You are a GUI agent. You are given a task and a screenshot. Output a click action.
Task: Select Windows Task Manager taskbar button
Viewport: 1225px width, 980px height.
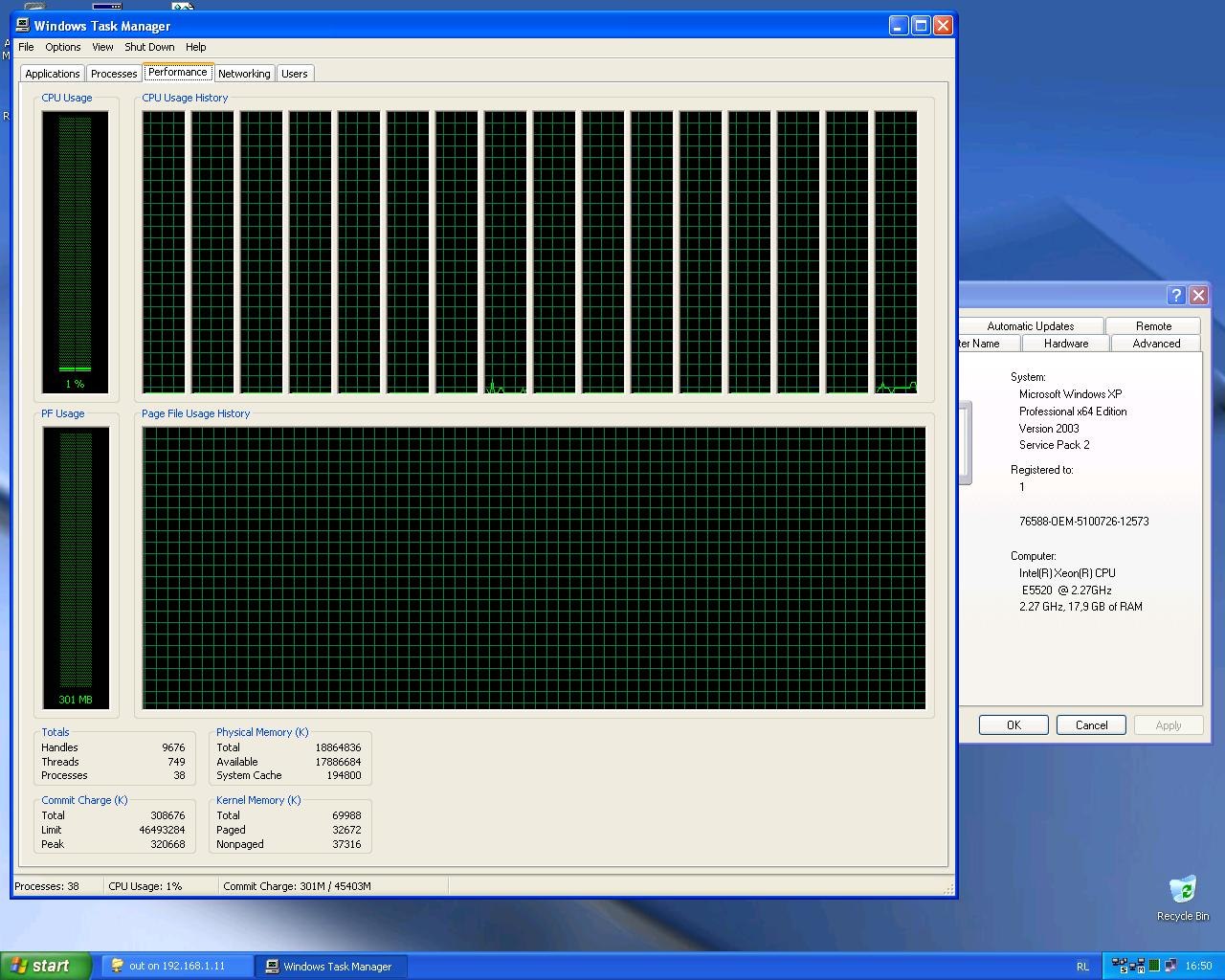(x=331, y=967)
